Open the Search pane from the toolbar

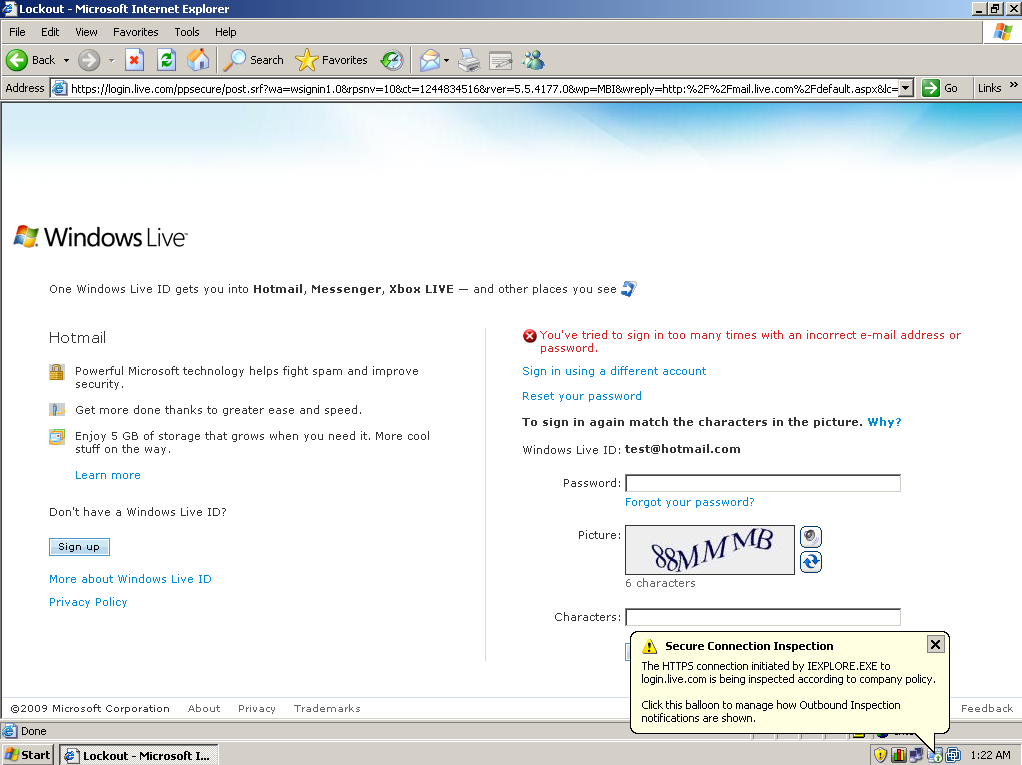pyautogui.click(x=254, y=60)
